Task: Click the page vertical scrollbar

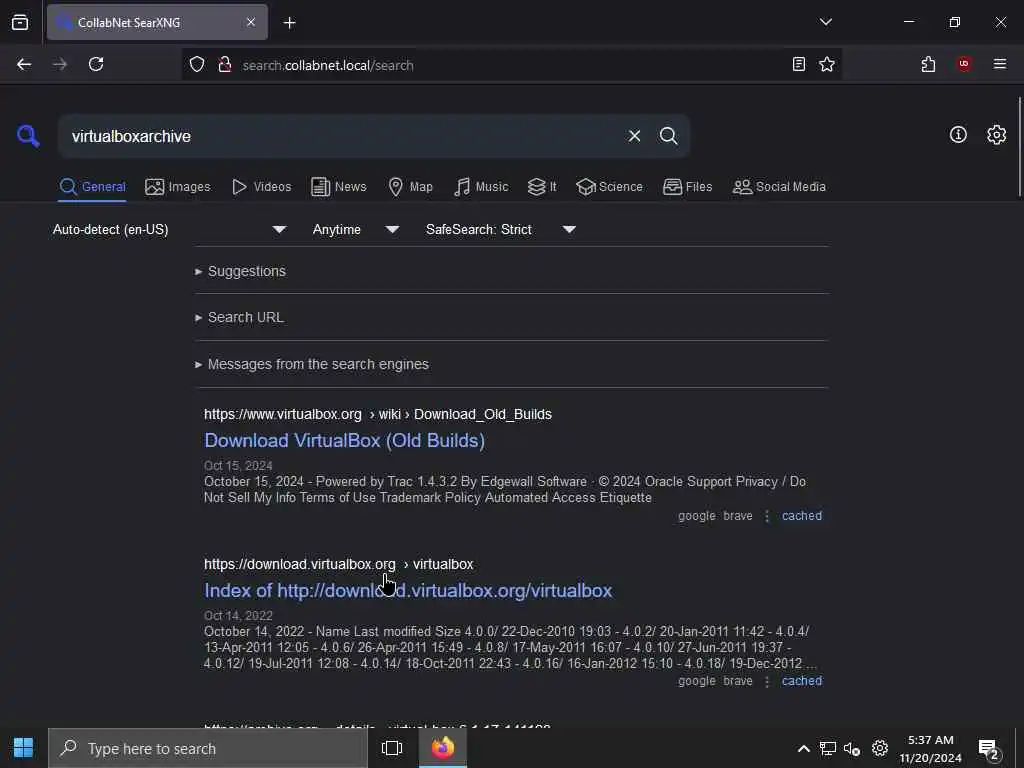Action: point(1019,146)
